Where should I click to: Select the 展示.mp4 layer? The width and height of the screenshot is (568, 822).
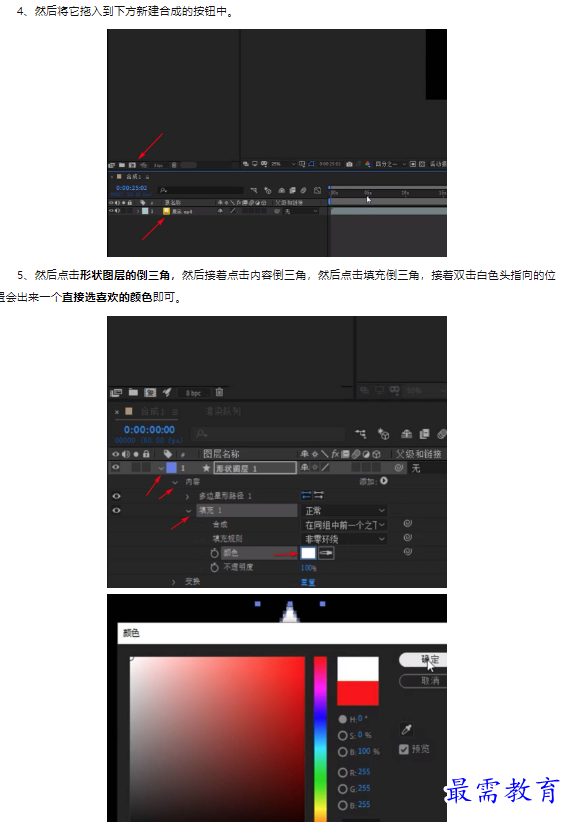click(183, 211)
